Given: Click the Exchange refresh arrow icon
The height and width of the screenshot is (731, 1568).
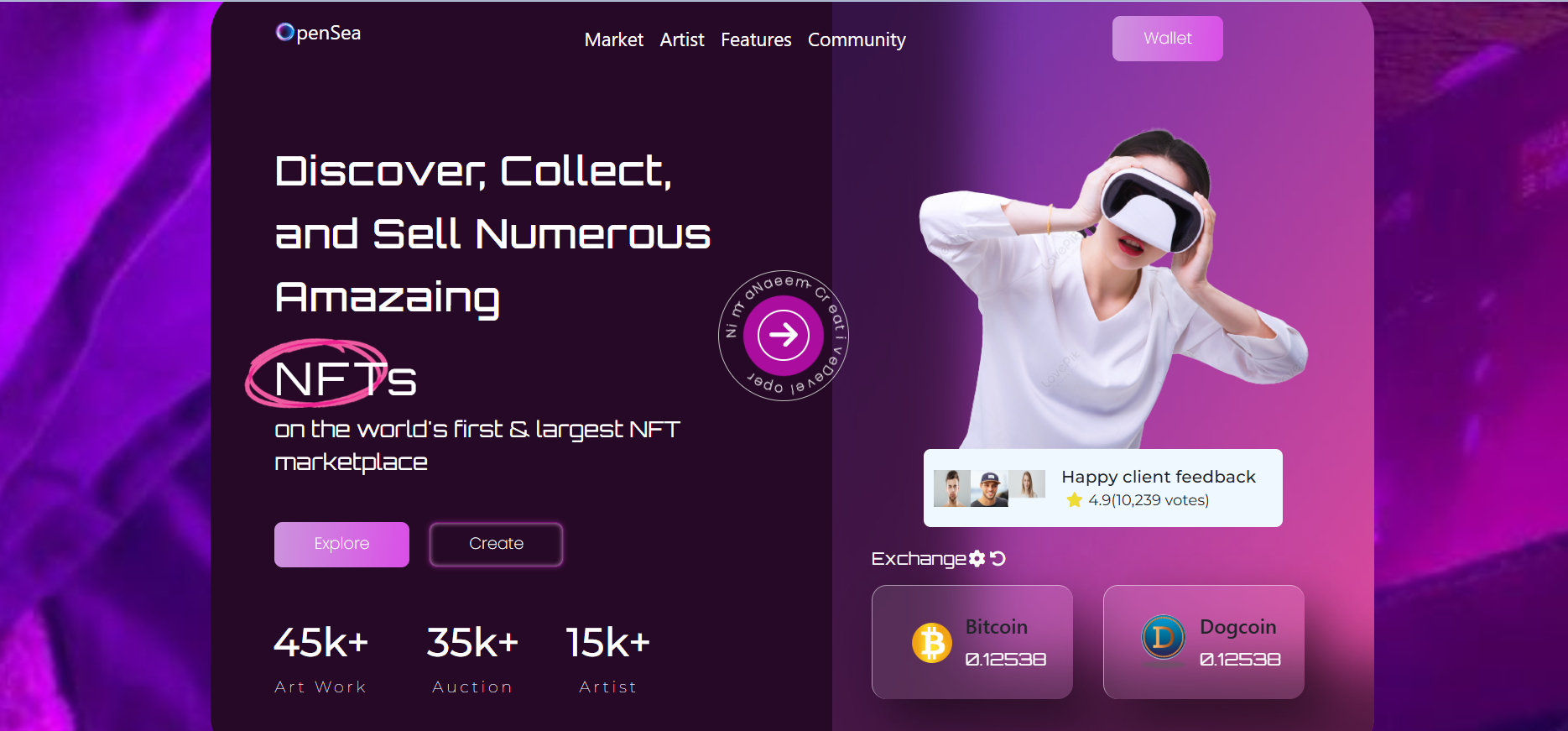Looking at the screenshot, I should [x=998, y=558].
